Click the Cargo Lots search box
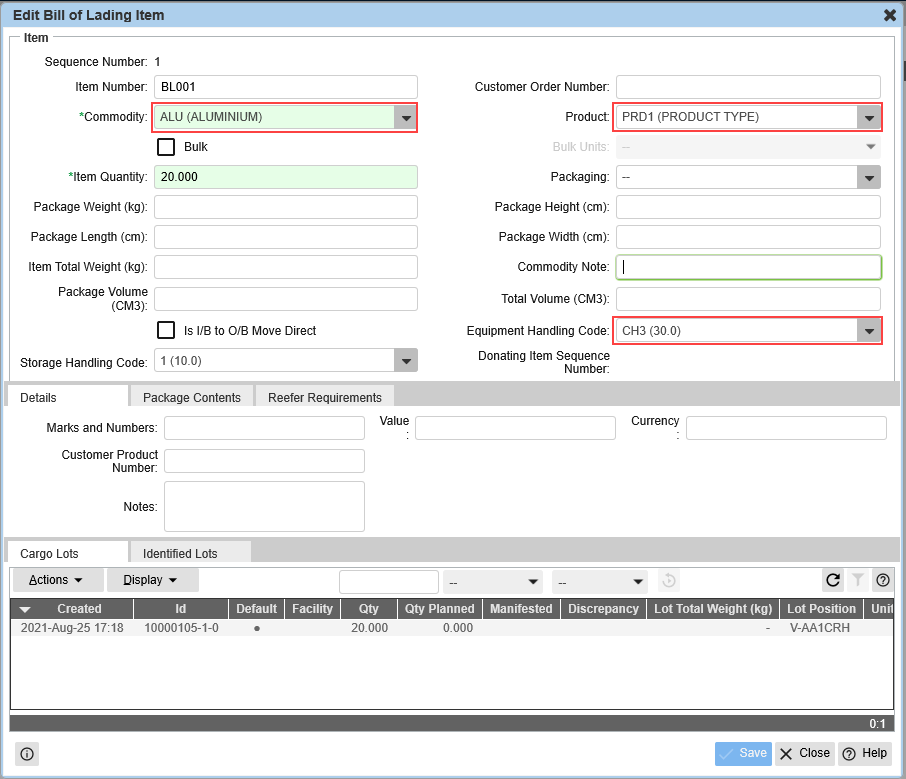This screenshot has width=906, height=779. (389, 582)
